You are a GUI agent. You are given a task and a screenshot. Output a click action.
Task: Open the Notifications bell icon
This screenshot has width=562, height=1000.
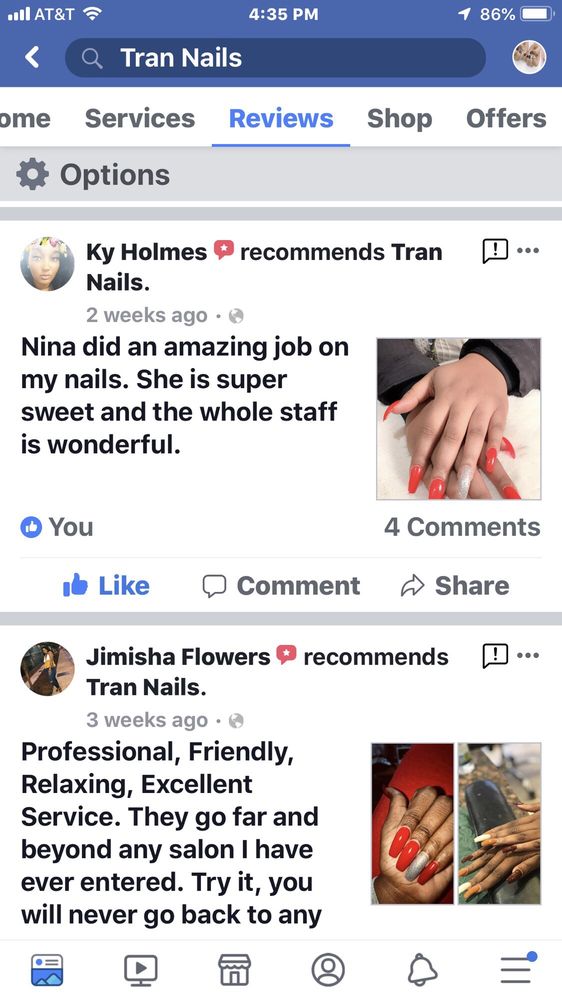(422, 969)
